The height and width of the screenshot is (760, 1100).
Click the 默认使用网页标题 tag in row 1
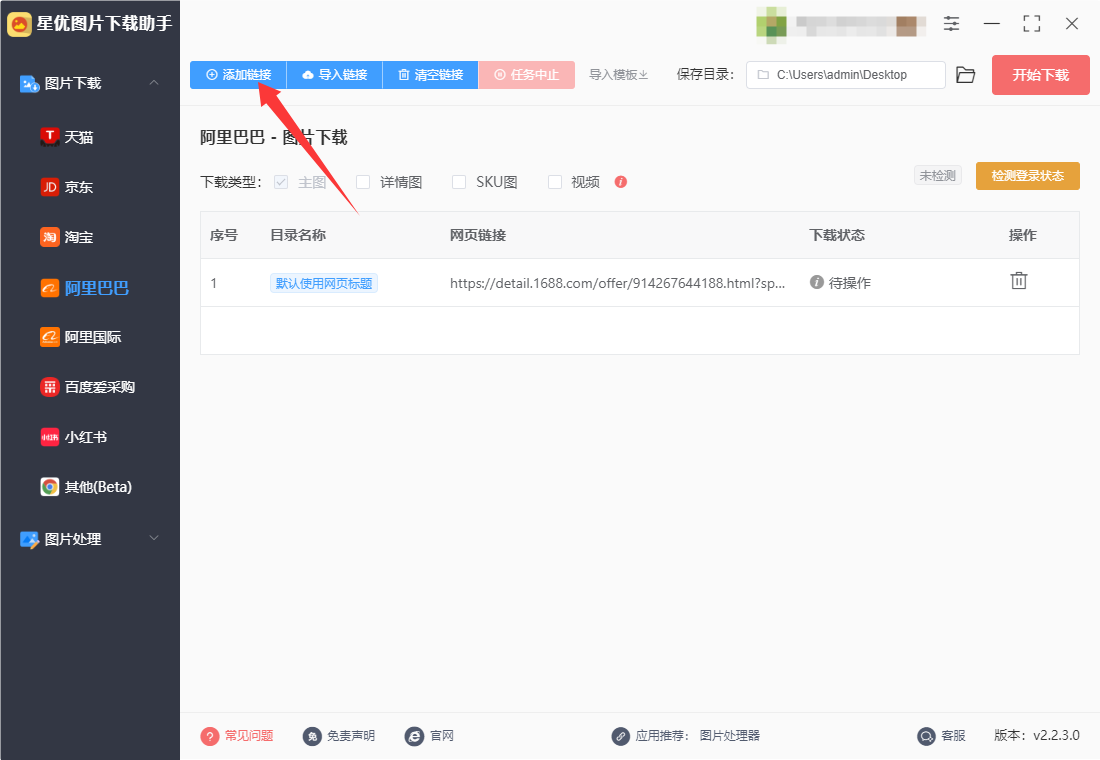[x=324, y=283]
